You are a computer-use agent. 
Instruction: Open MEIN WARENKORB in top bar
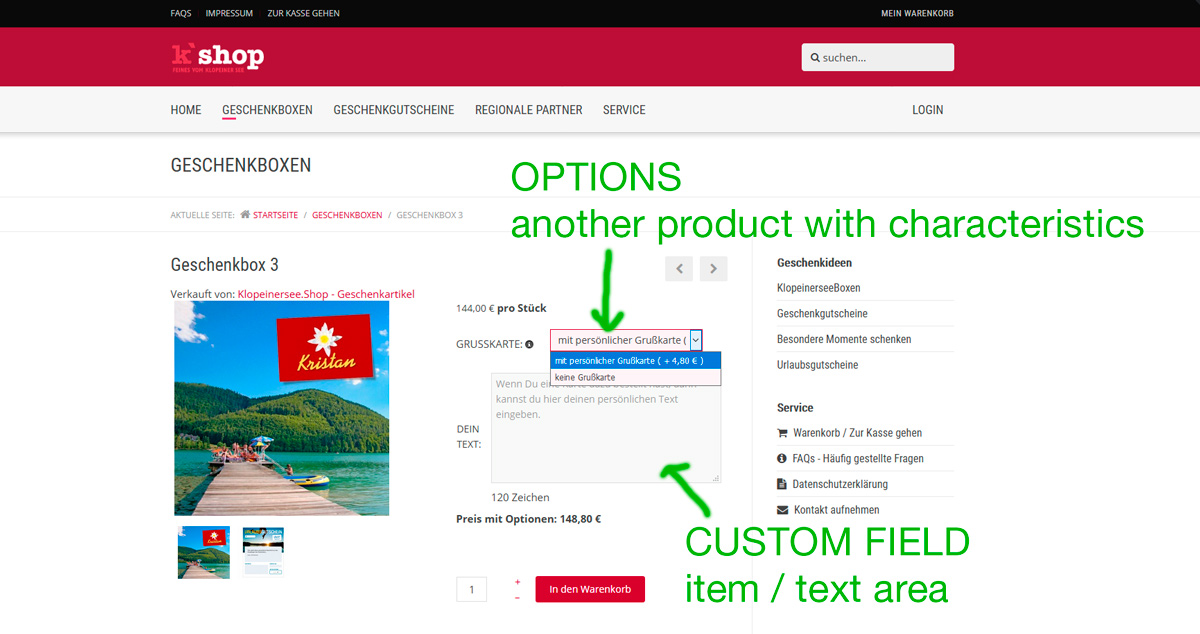tap(917, 14)
